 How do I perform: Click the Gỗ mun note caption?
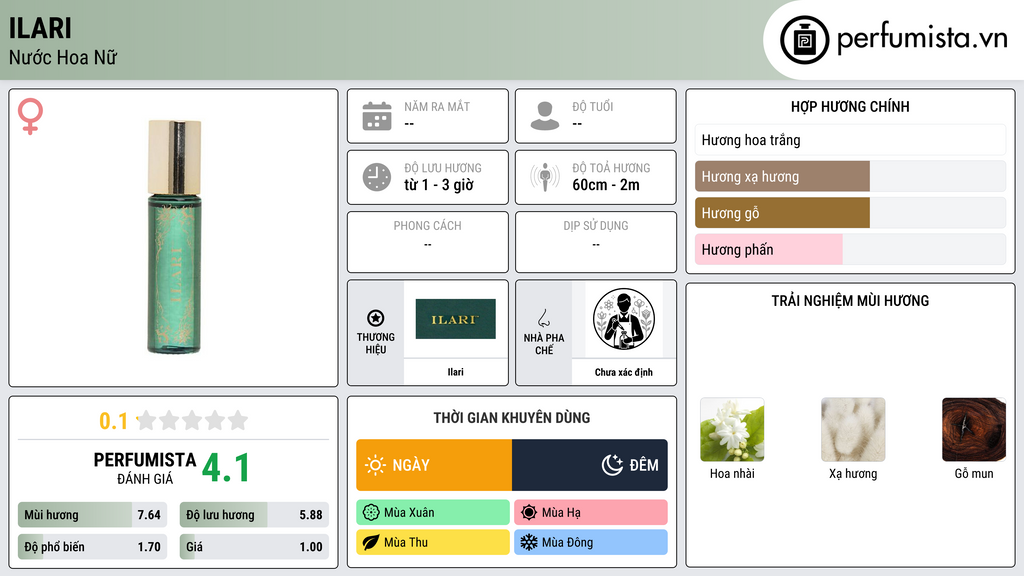tap(974, 473)
